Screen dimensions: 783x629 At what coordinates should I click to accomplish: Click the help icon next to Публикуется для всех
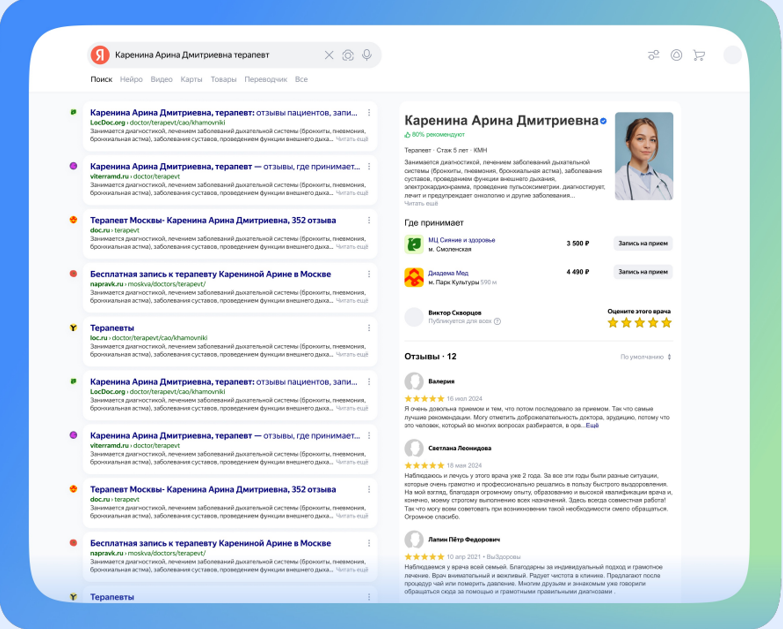click(497, 321)
